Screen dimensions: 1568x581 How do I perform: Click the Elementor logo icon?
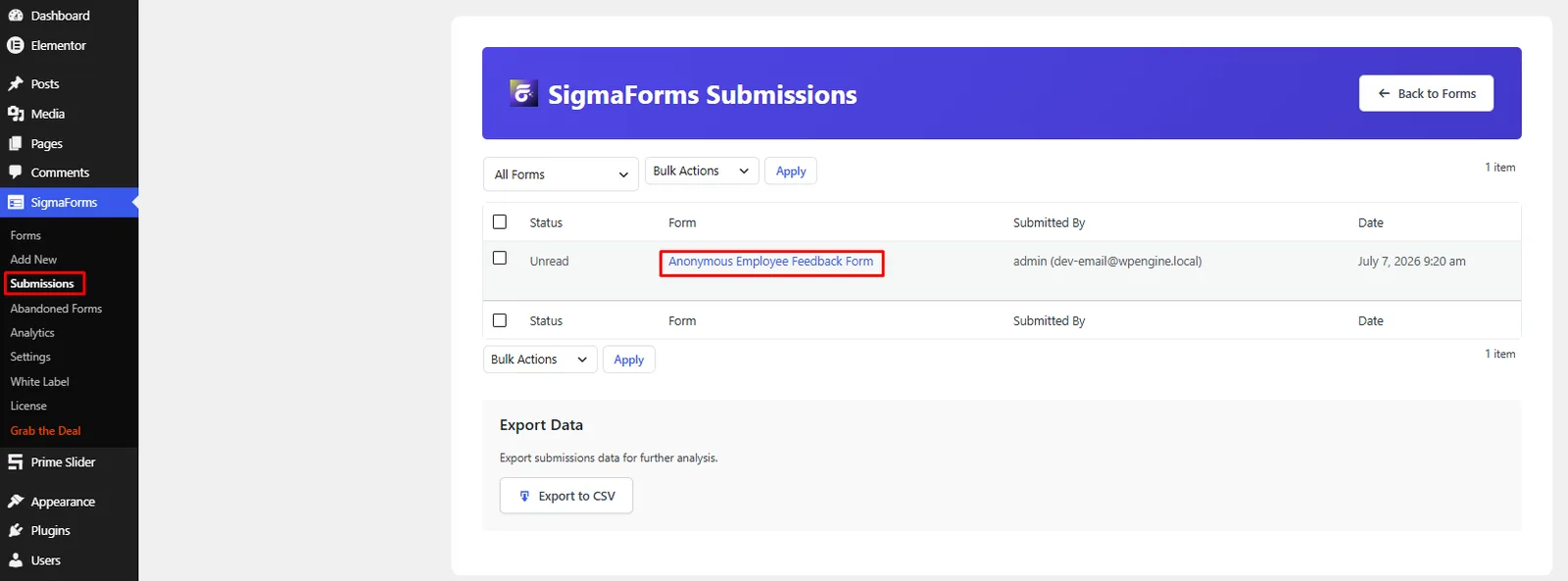click(16, 45)
